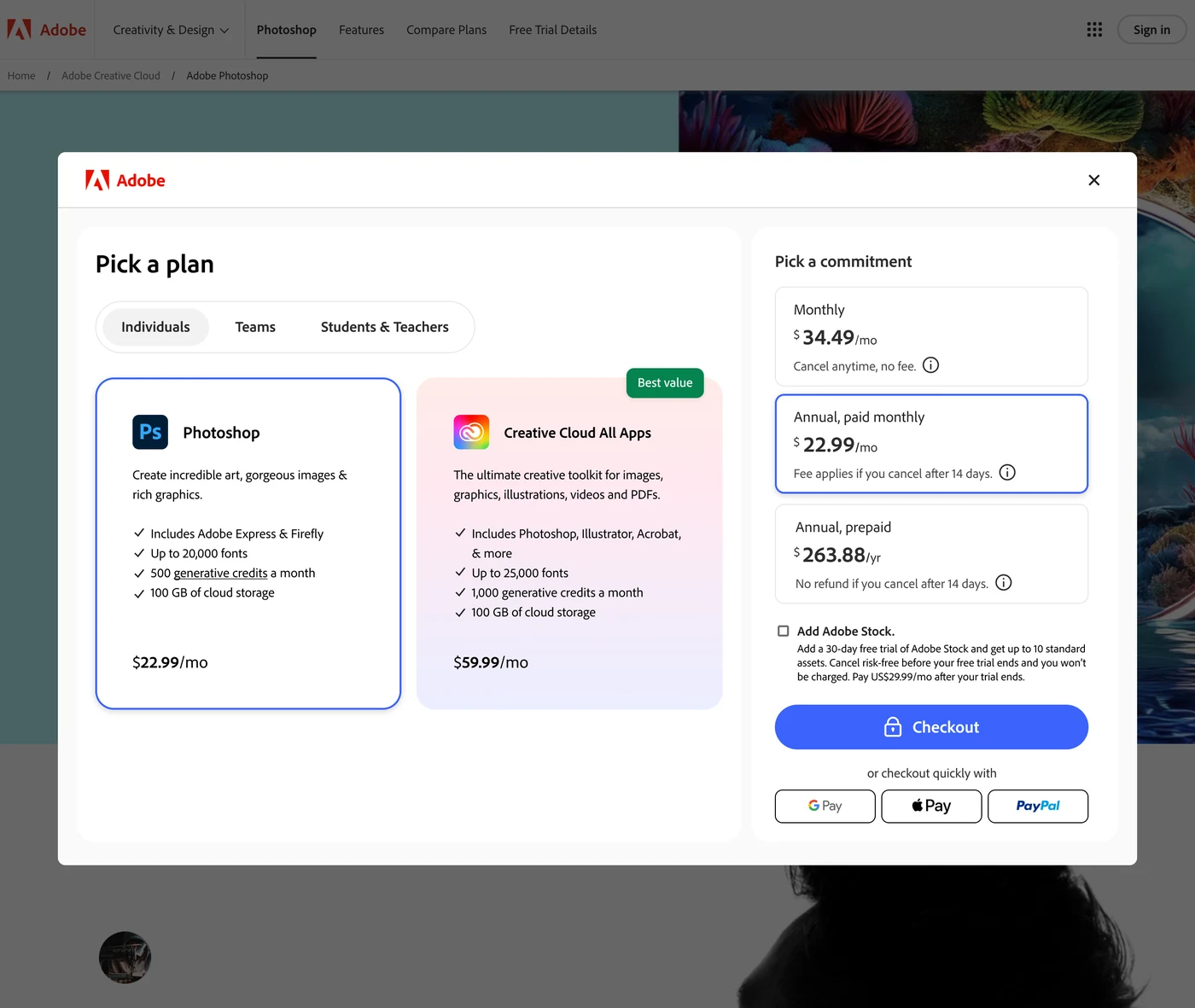Pay with Apple Pay
The image size is (1195, 1008).
click(x=931, y=806)
